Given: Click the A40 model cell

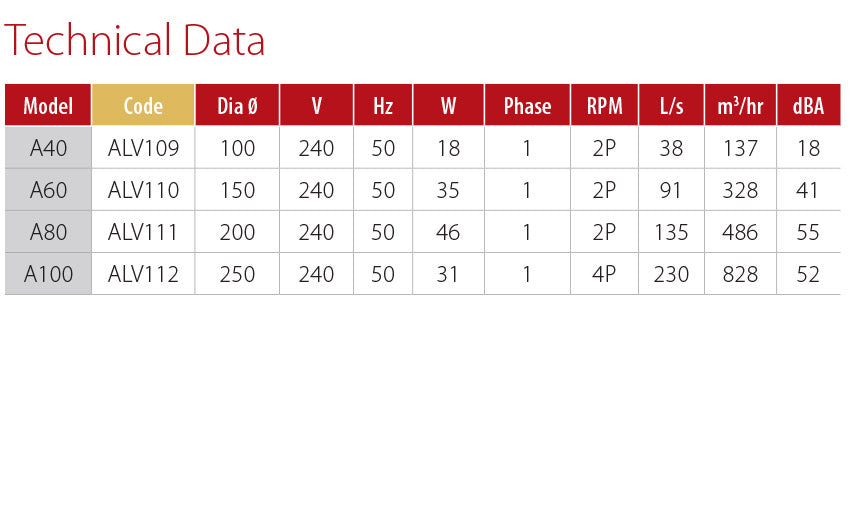Looking at the screenshot, I should 48,148.
